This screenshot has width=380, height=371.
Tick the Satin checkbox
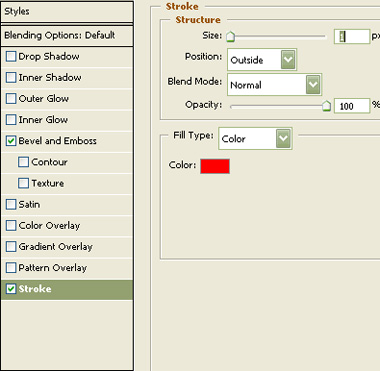pos(11,204)
